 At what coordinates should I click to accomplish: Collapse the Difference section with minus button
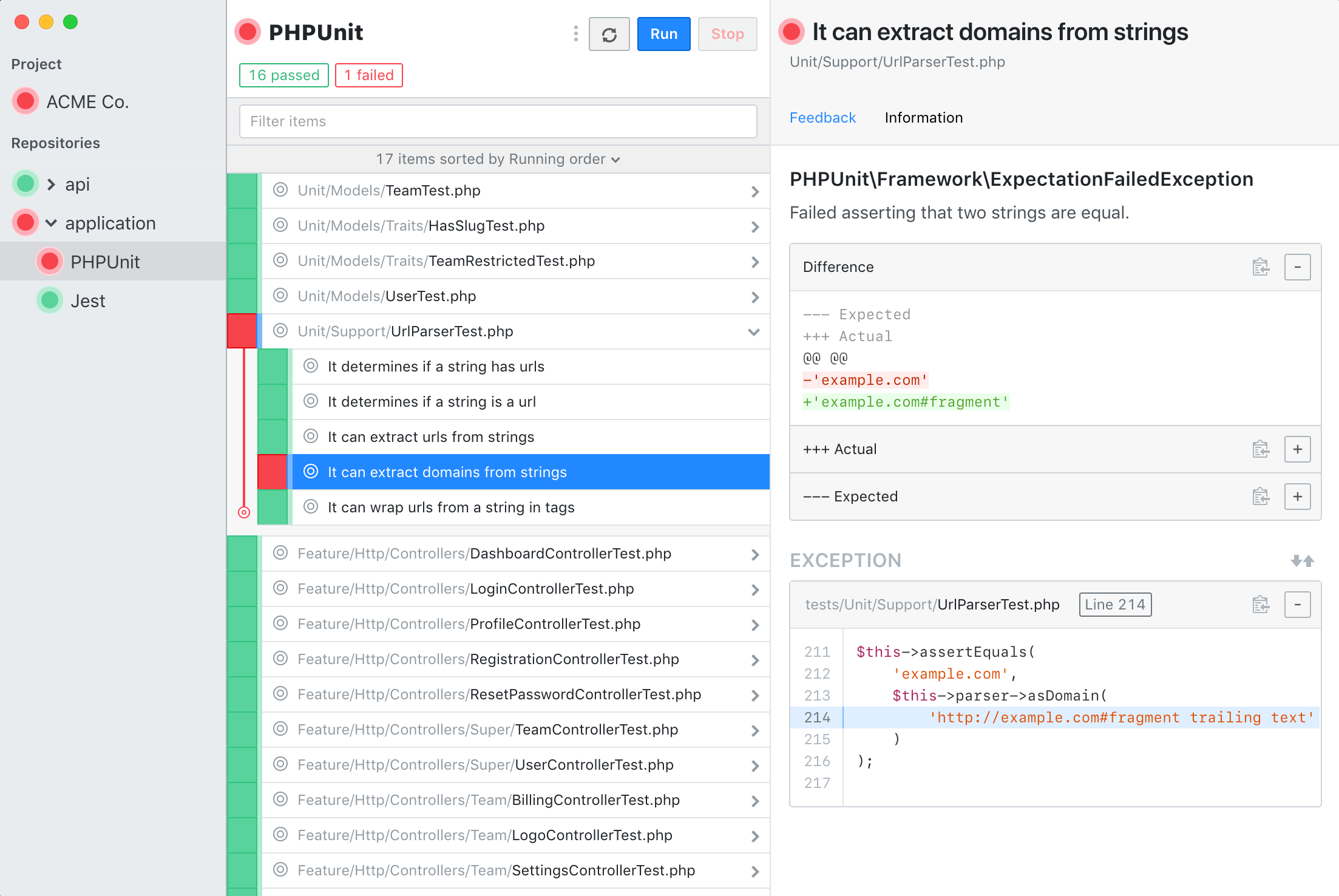point(1297,267)
